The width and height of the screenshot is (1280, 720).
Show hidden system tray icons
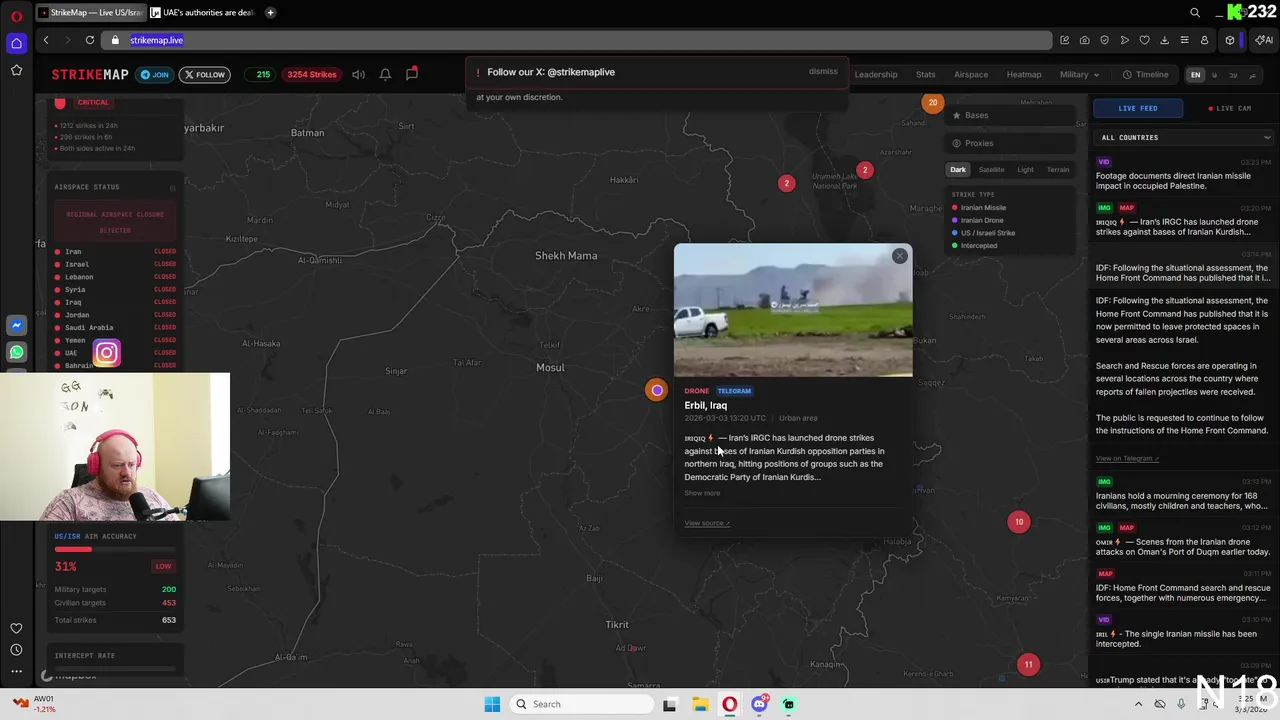point(1138,704)
